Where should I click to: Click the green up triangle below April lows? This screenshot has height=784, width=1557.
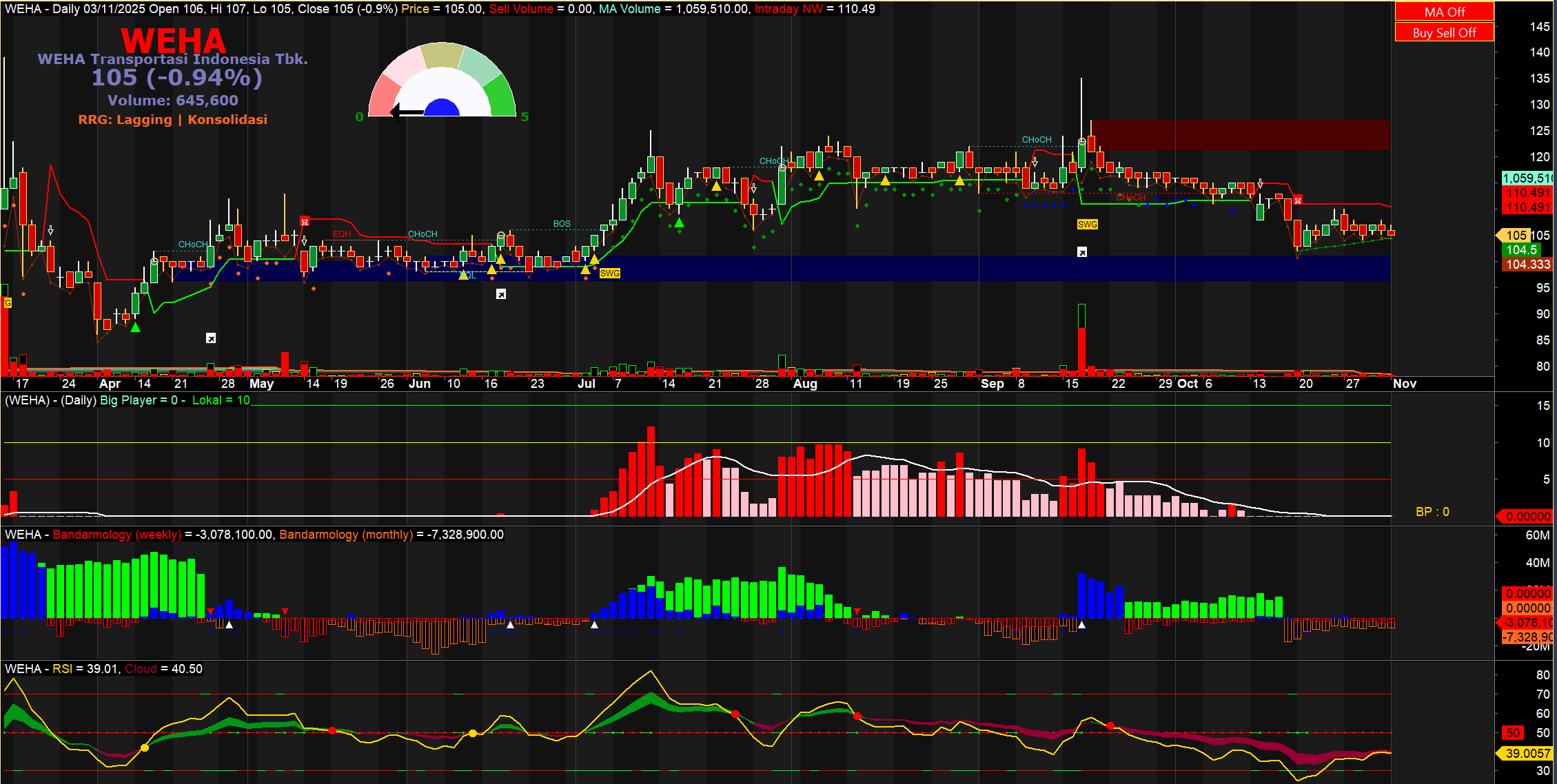(136, 327)
